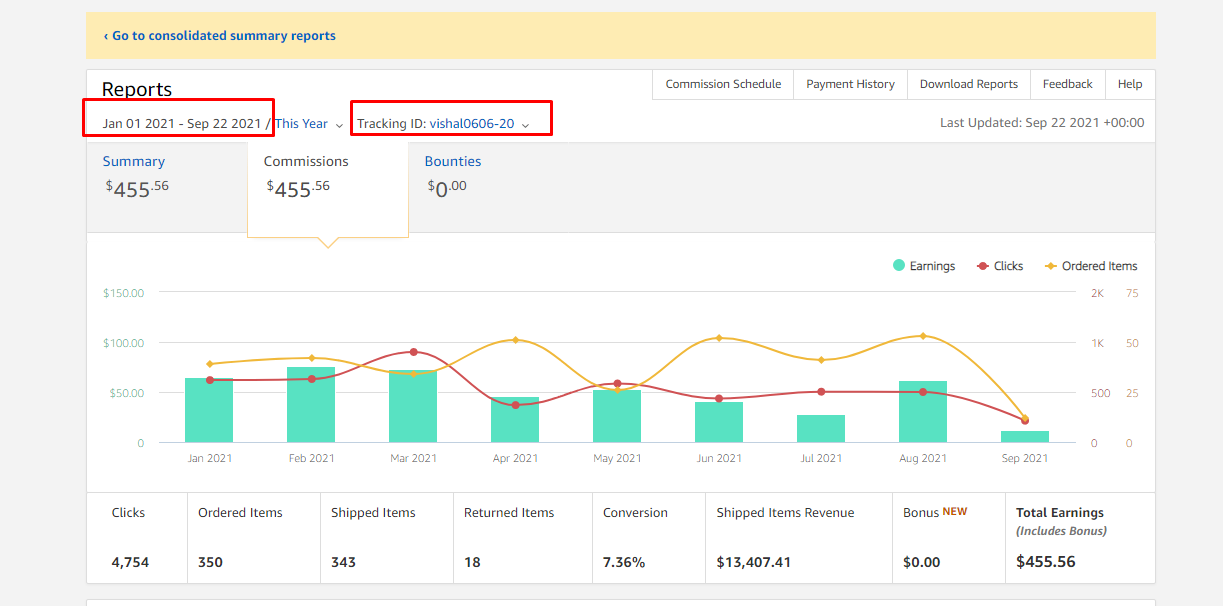Open the Commission Schedule page
This screenshot has width=1223, height=606.
click(723, 84)
